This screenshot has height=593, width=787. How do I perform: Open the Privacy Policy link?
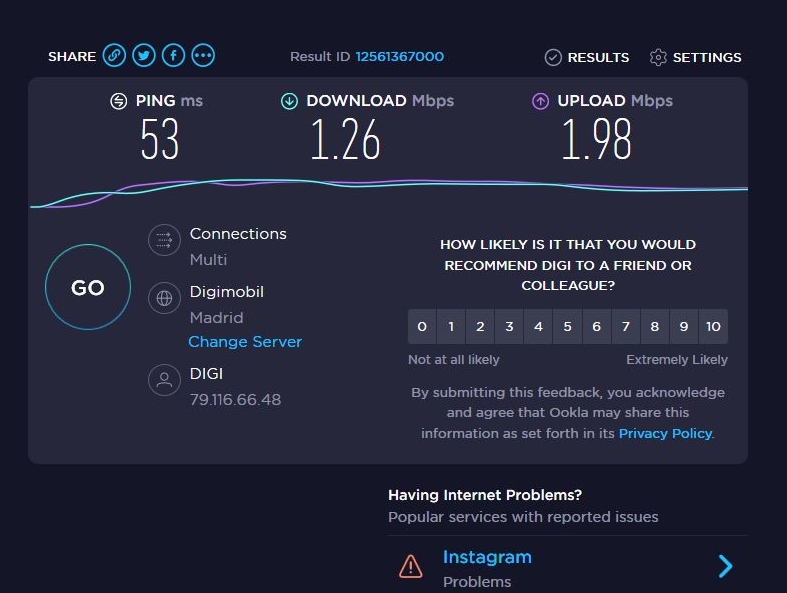point(665,433)
